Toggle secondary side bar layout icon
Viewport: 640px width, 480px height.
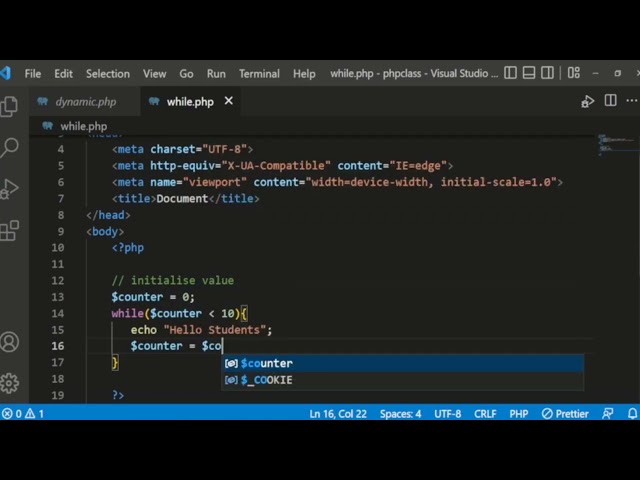coord(547,73)
